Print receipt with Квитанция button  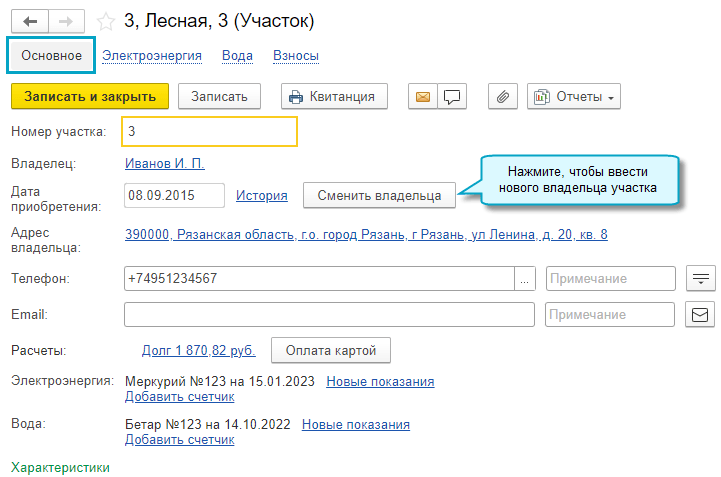point(333,96)
